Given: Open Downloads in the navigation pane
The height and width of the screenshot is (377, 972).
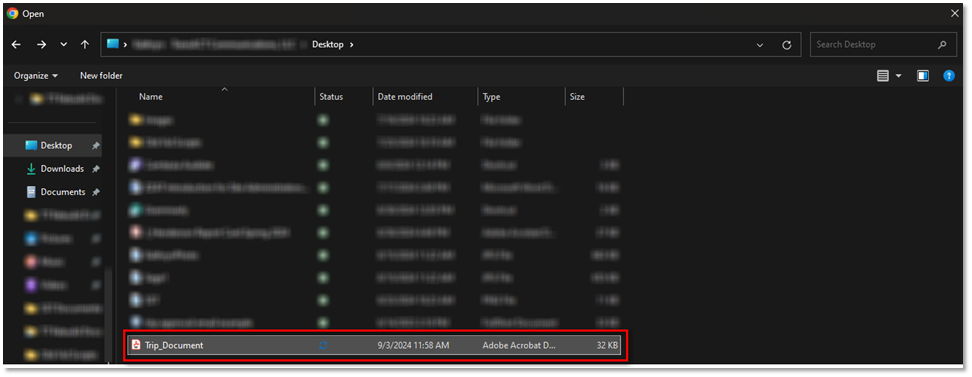Looking at the screenshot, I should point(62,169).
